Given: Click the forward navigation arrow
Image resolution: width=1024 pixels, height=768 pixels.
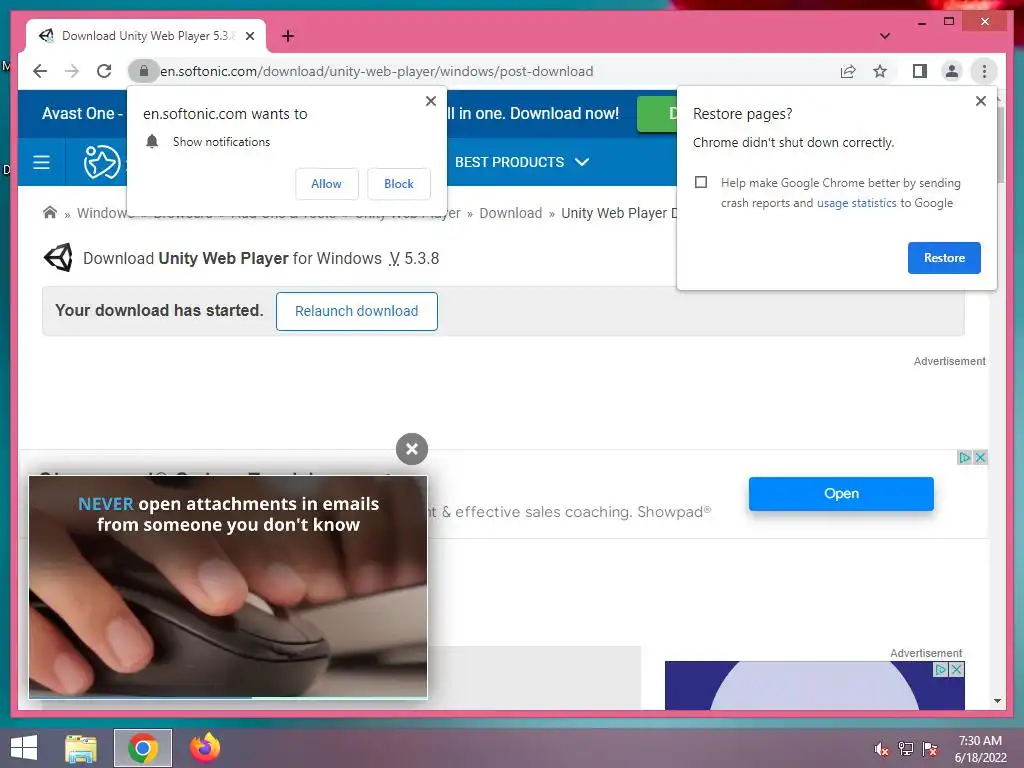Looking at the screenshot, I should pyautogui.click(x=72, y=71).
